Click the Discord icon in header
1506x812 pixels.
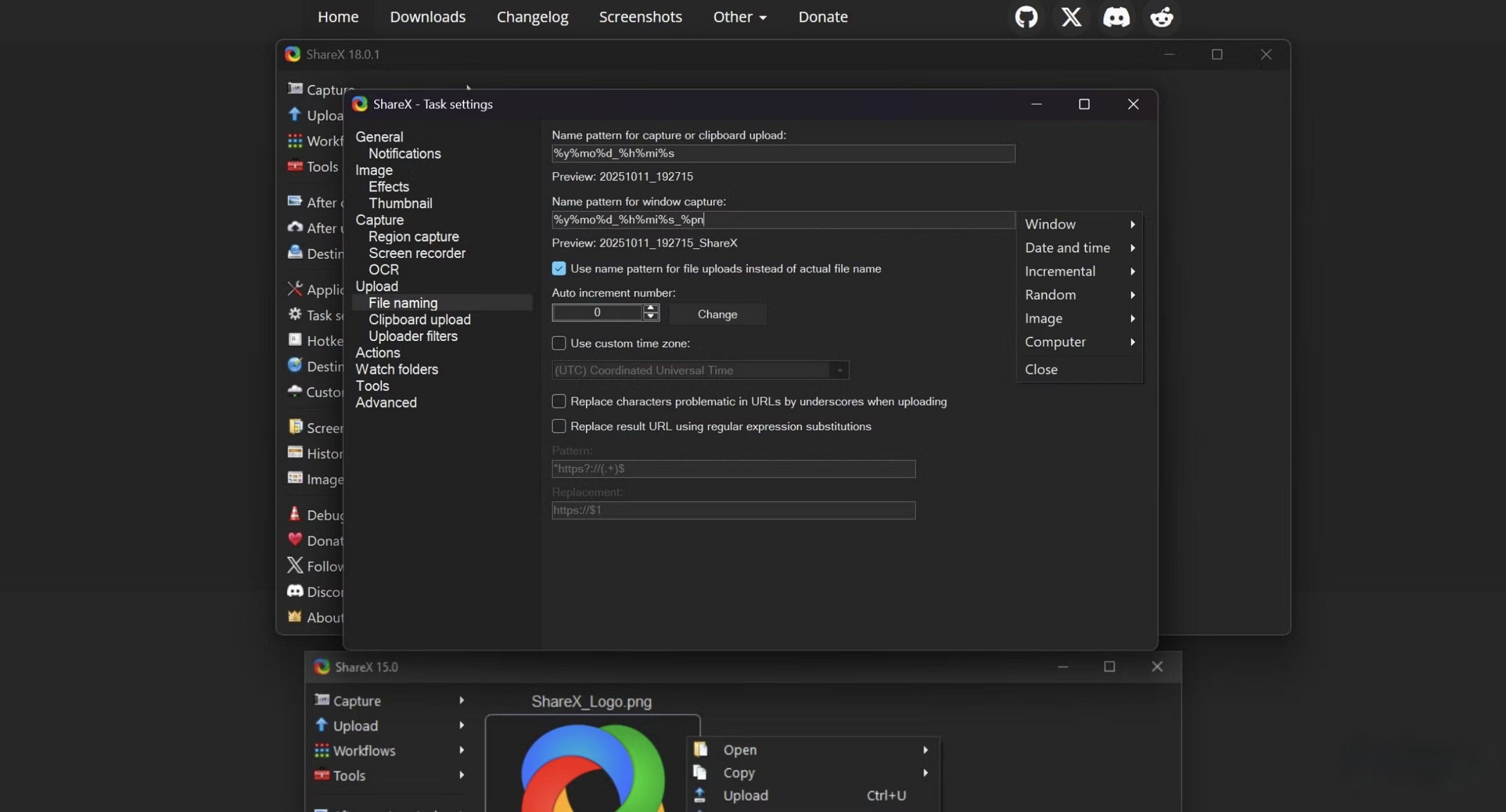[1116, 16]
